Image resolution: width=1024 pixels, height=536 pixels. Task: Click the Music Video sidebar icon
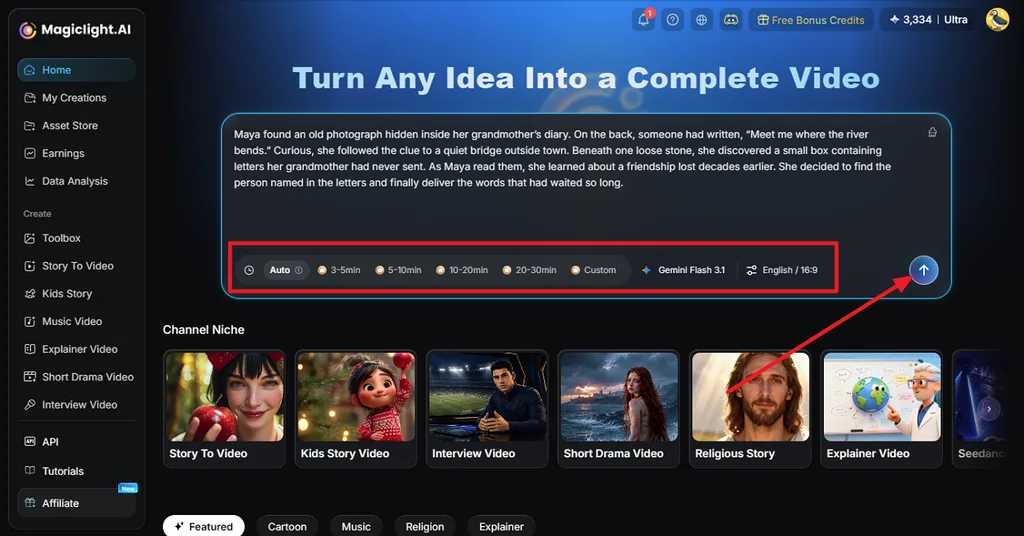(29, 321)
